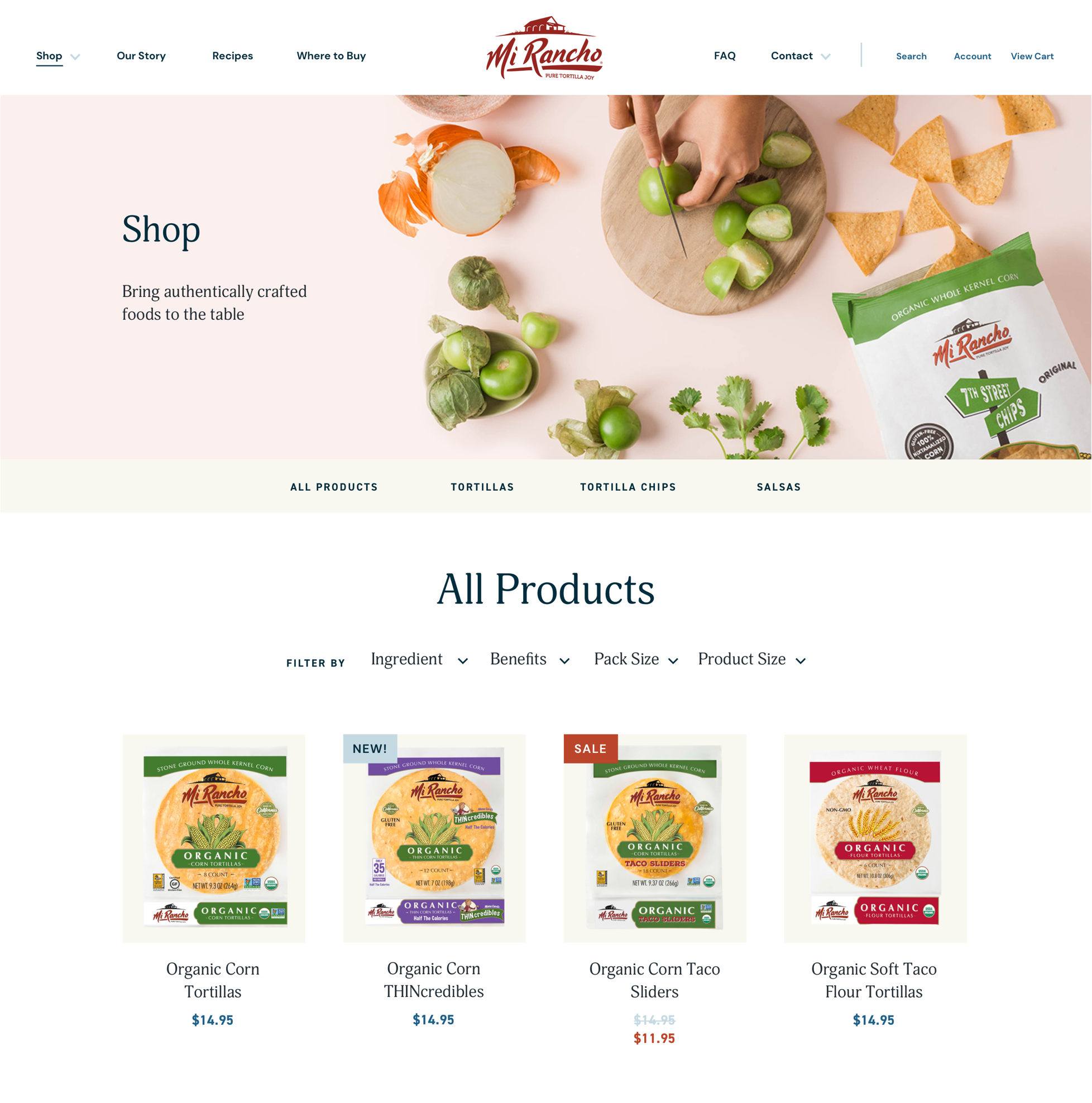Image resolution: width=1092 pixels, height=1103 pixels.
Task: Open the Organic Corn Tortillas product image
Action: [214, 838]
